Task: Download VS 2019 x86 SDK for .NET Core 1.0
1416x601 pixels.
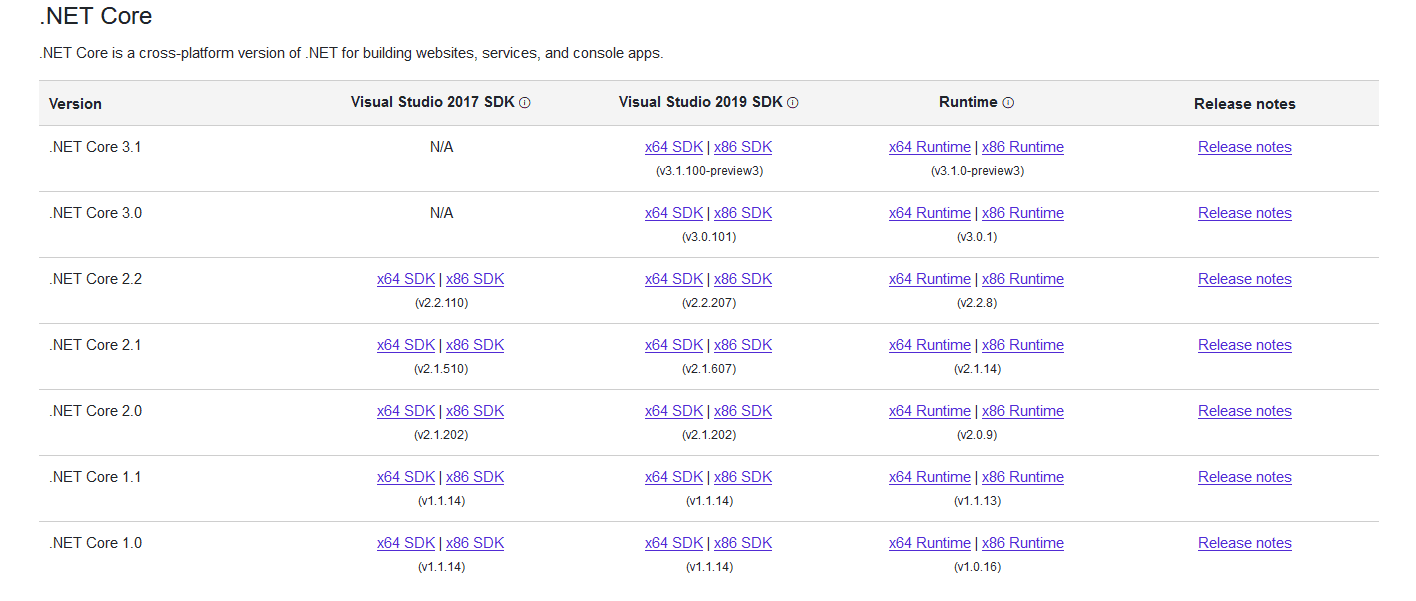Action: [743, 543]
